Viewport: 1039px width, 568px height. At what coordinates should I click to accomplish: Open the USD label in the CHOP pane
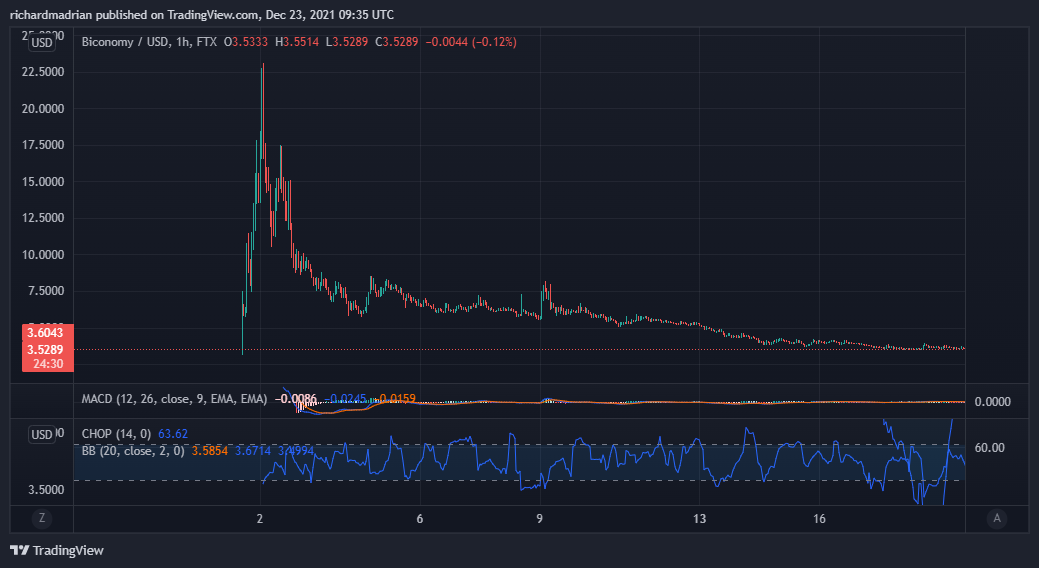pos(42,434)
